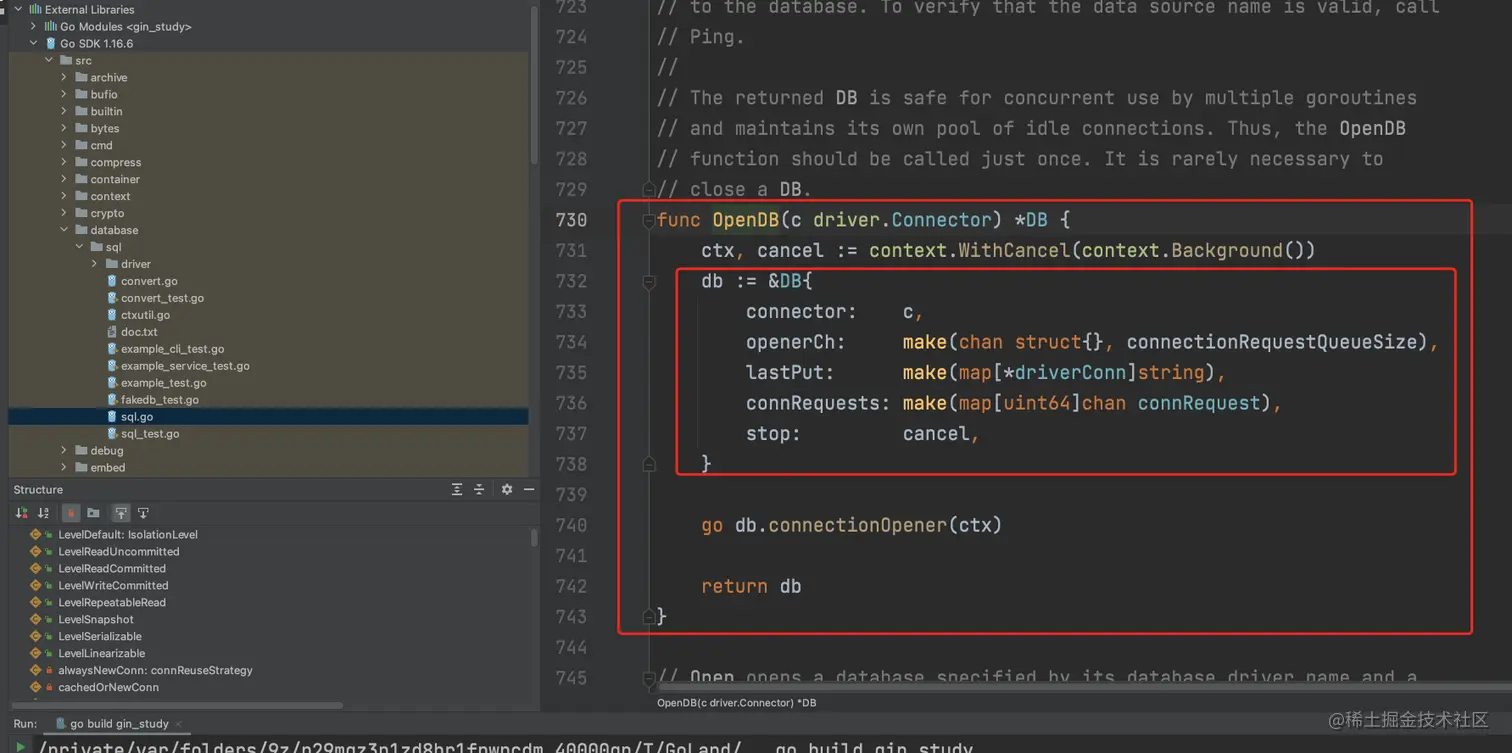Expand the archive folder chevron
This screenshot has width=1512, height=753.
click(x=64, y=78)
